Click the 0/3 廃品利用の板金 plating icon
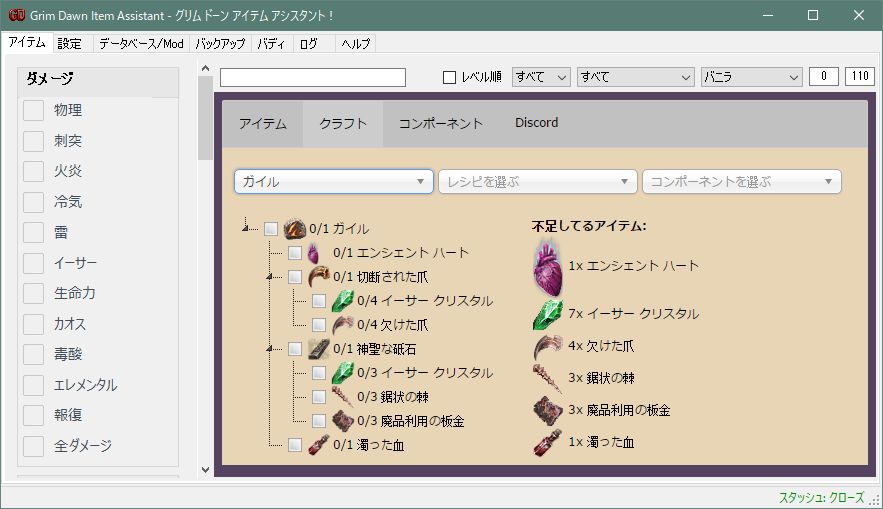 [x=342, y=421]
